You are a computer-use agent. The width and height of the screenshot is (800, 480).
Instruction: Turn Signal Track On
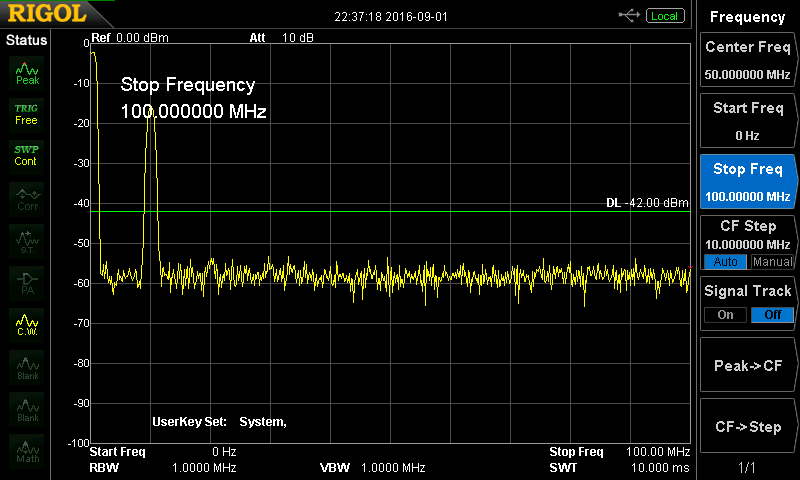tap(725, 315)
